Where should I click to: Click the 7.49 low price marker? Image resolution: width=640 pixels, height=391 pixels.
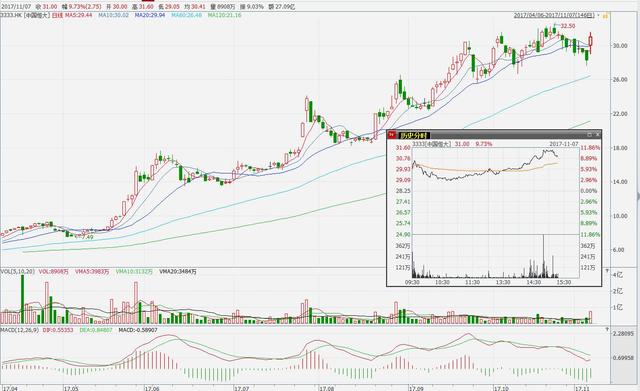pos(87,237)
